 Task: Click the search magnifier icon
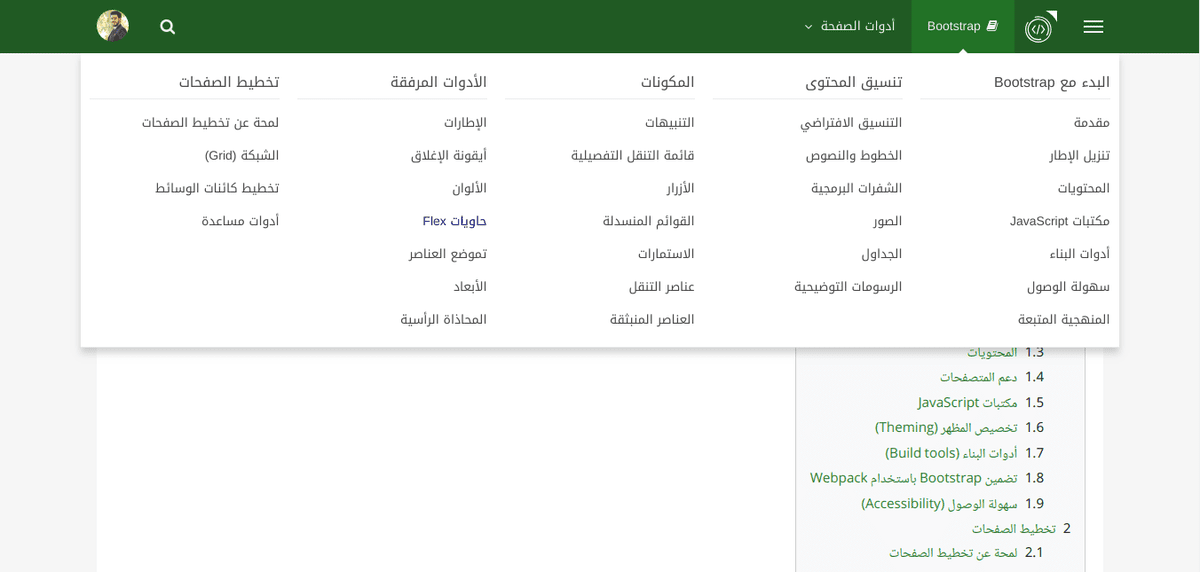[x=168, y=27]
